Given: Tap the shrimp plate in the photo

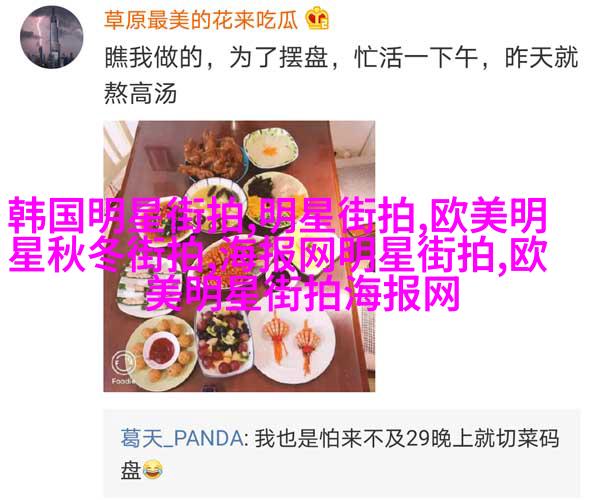Looking at the screenshot, I should 292,344.
